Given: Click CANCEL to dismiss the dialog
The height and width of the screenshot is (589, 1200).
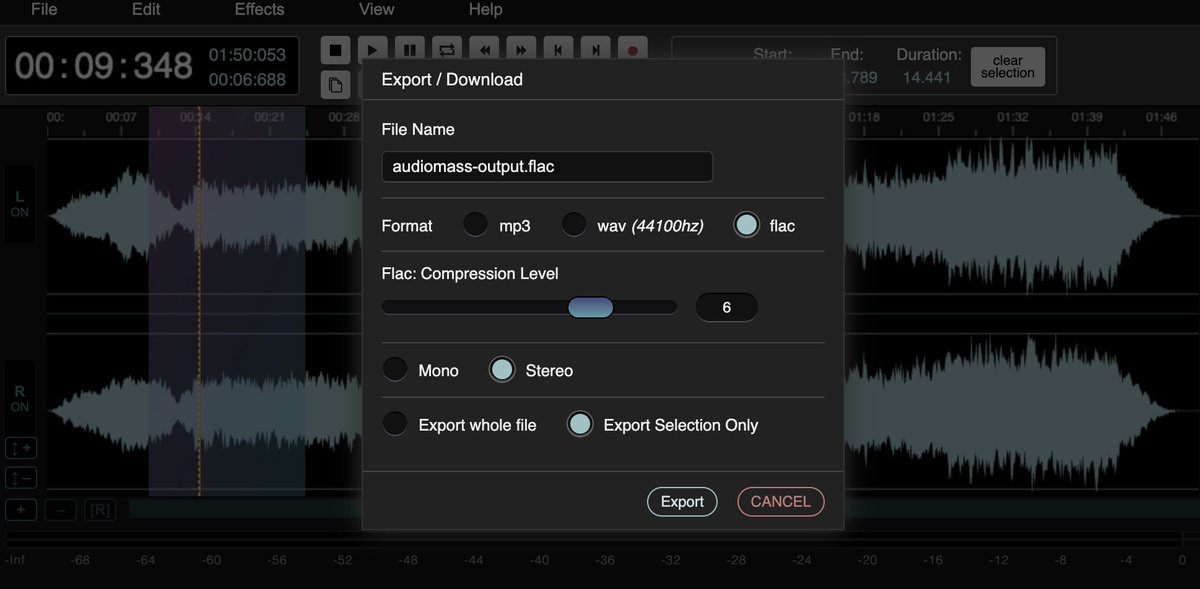Looking at the screenshot, I should pos(780,501).
